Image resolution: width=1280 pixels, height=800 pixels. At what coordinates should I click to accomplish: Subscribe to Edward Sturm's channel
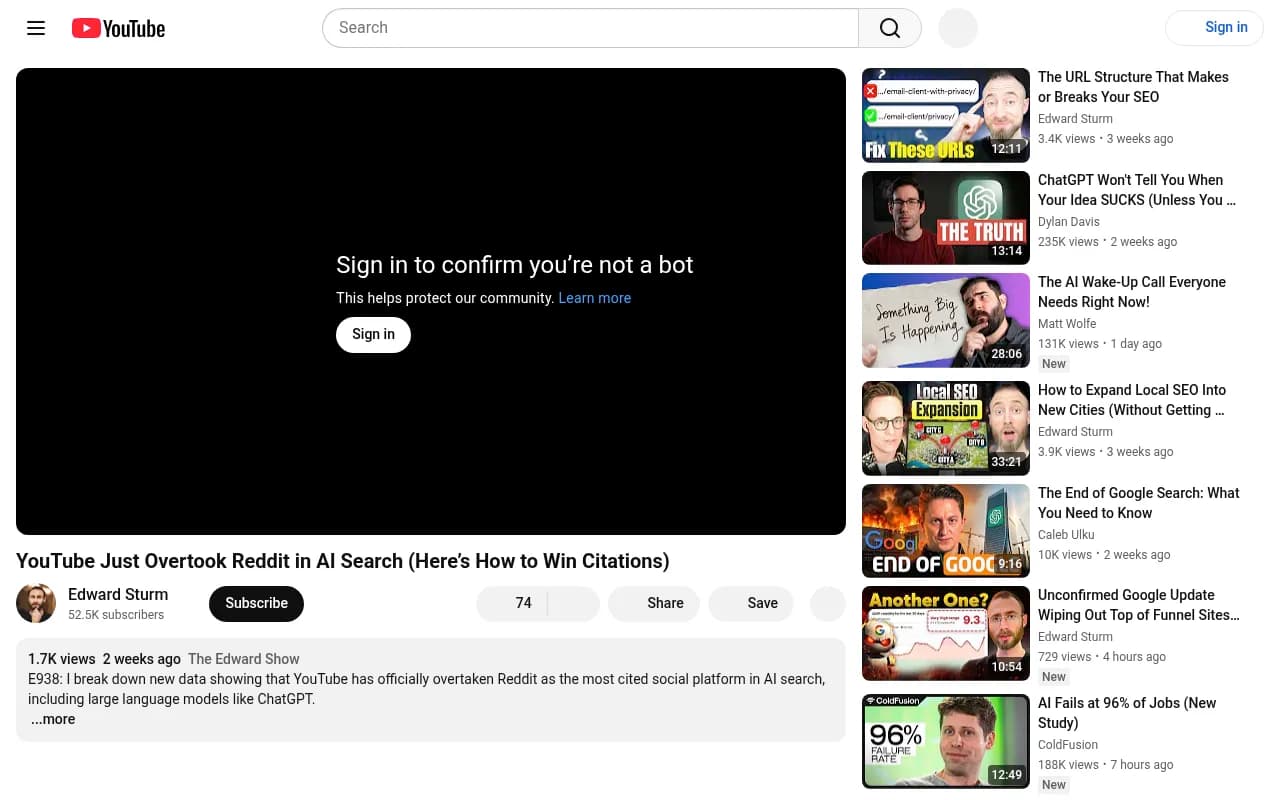pyautogui.click(x=256, y=603)
